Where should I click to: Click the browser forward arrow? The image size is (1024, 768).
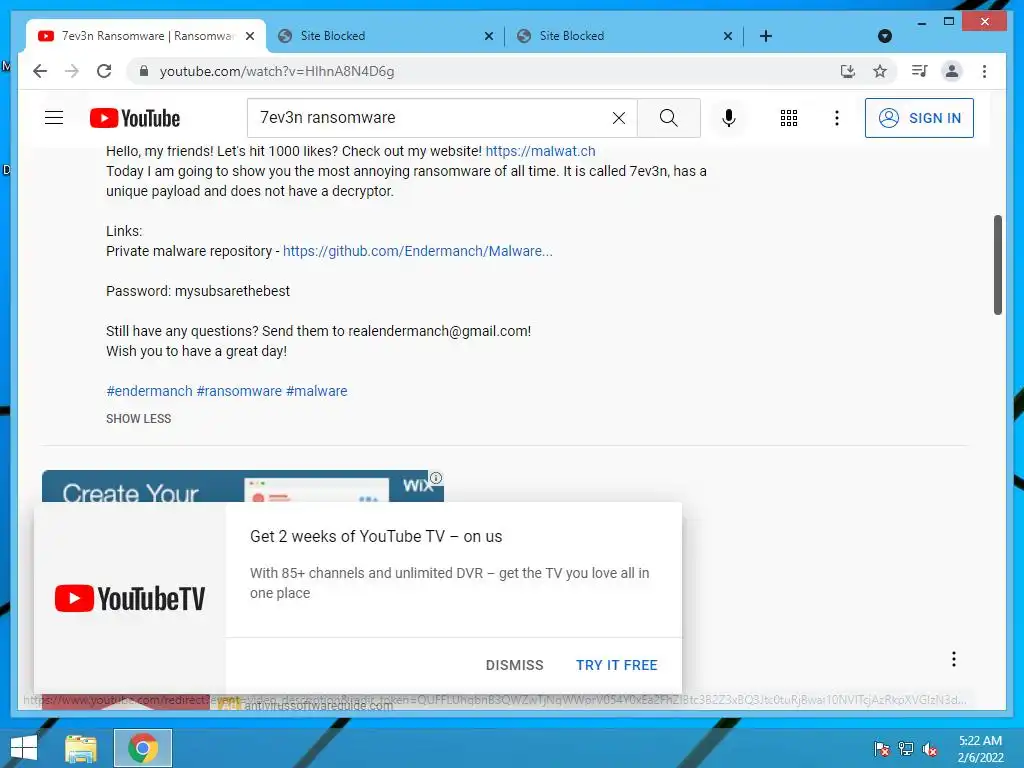tap(72, 71)
